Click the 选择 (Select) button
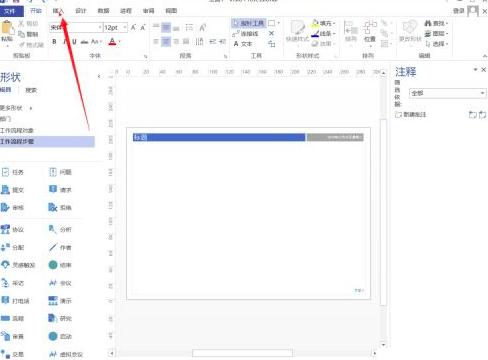Image resolution: width=488 pixels, height=360 pixels. click(437, 44)
